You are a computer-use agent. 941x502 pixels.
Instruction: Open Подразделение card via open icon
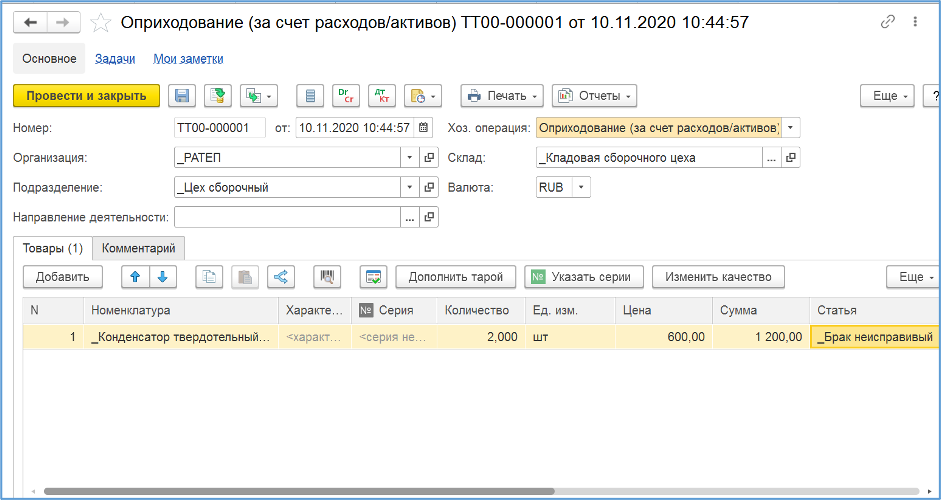click(429, 187)
